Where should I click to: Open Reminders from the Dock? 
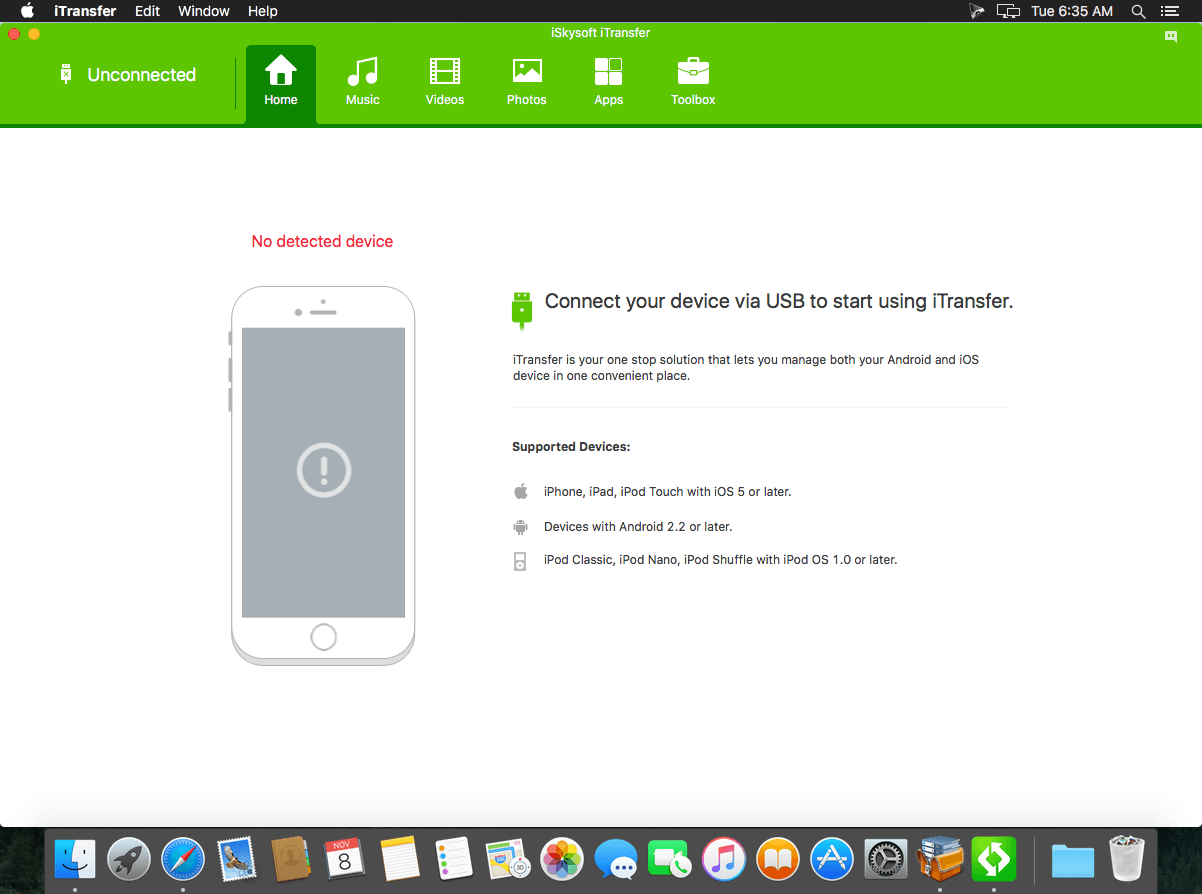point(453,858)
